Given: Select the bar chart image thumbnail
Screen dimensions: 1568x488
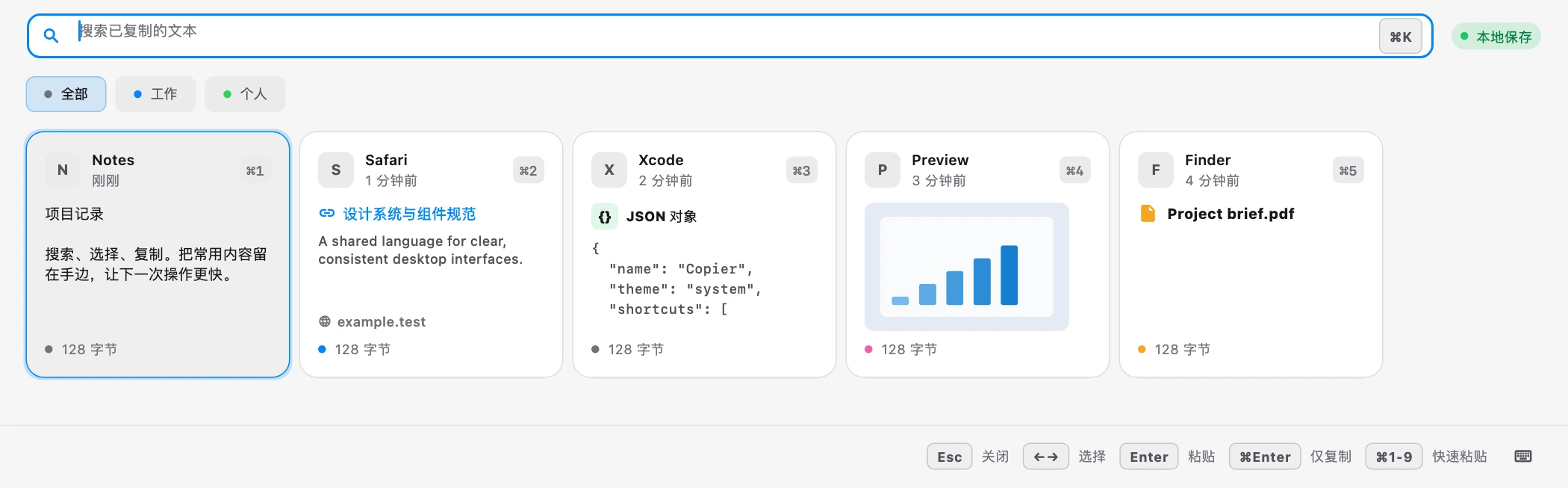Looking at the screenshot, I should point(967,267).
